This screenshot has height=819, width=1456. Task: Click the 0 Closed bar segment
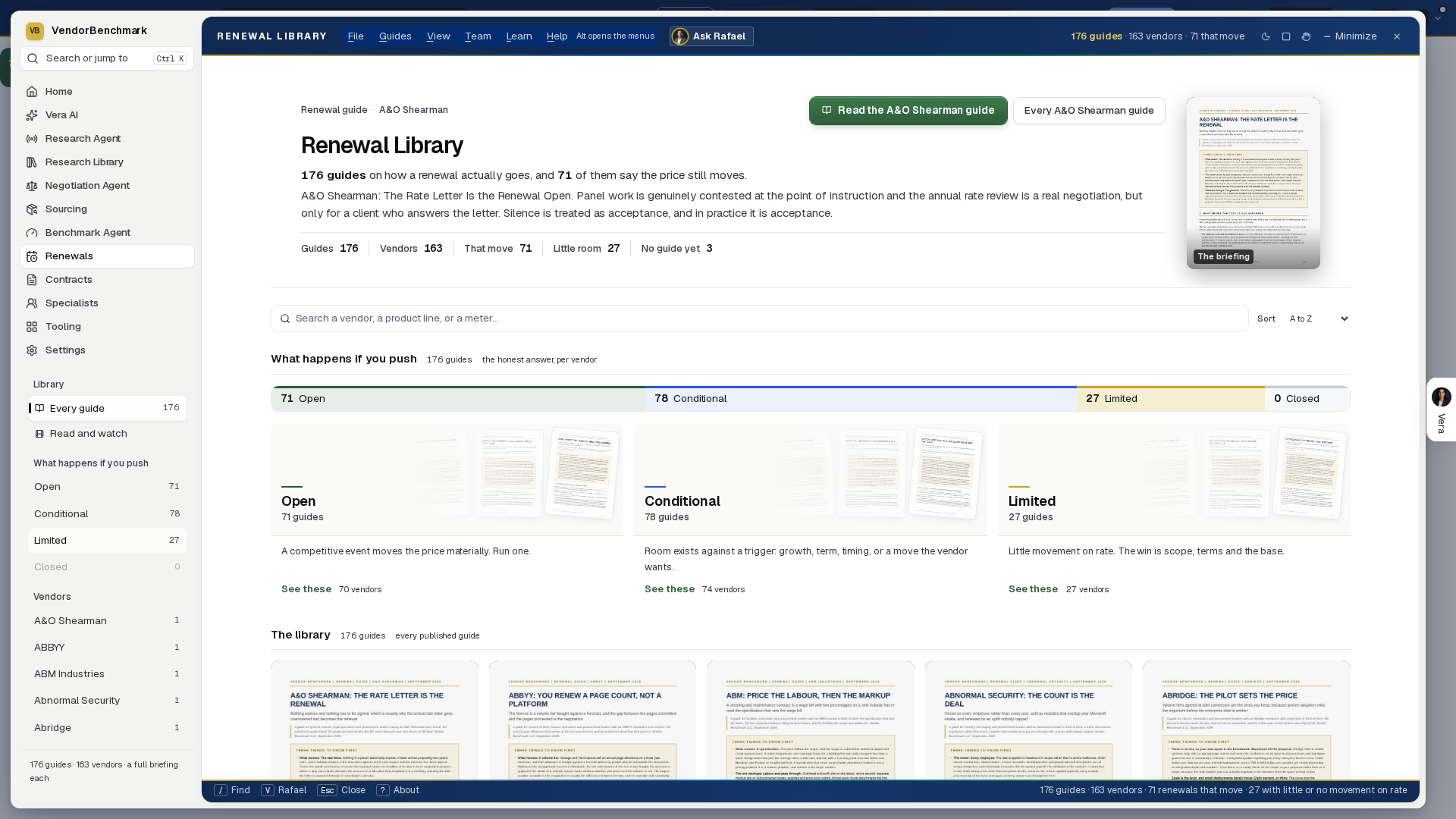(x=1307, y=399)
